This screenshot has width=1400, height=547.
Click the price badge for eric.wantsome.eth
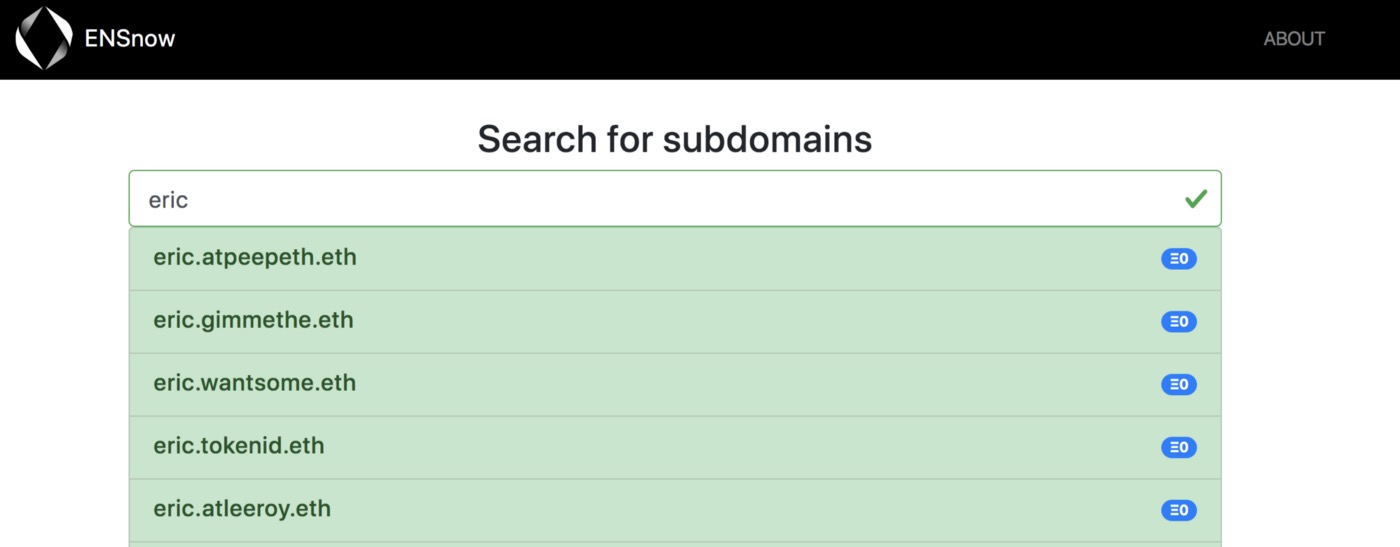1178,385
